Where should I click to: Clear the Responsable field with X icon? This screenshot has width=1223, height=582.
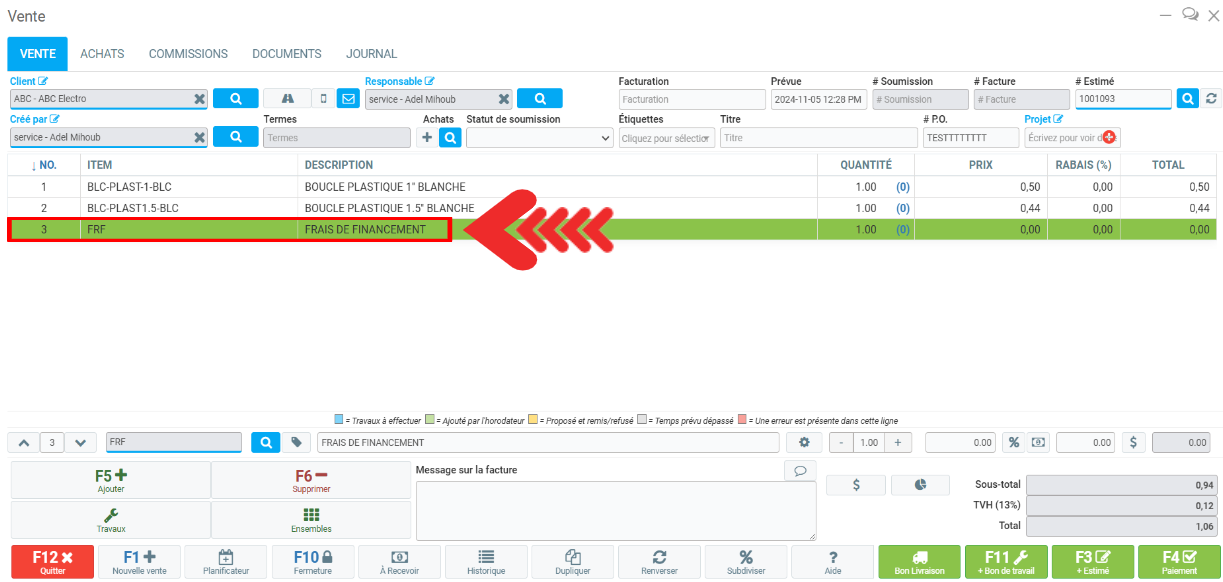coord(504,99)
